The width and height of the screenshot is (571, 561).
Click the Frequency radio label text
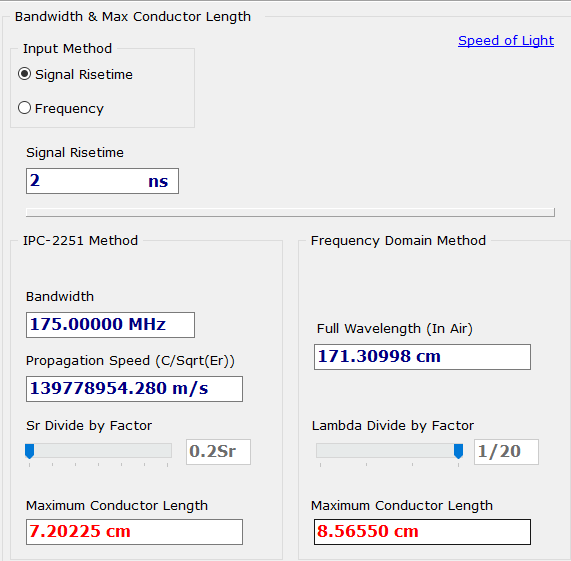click(69, 108)
